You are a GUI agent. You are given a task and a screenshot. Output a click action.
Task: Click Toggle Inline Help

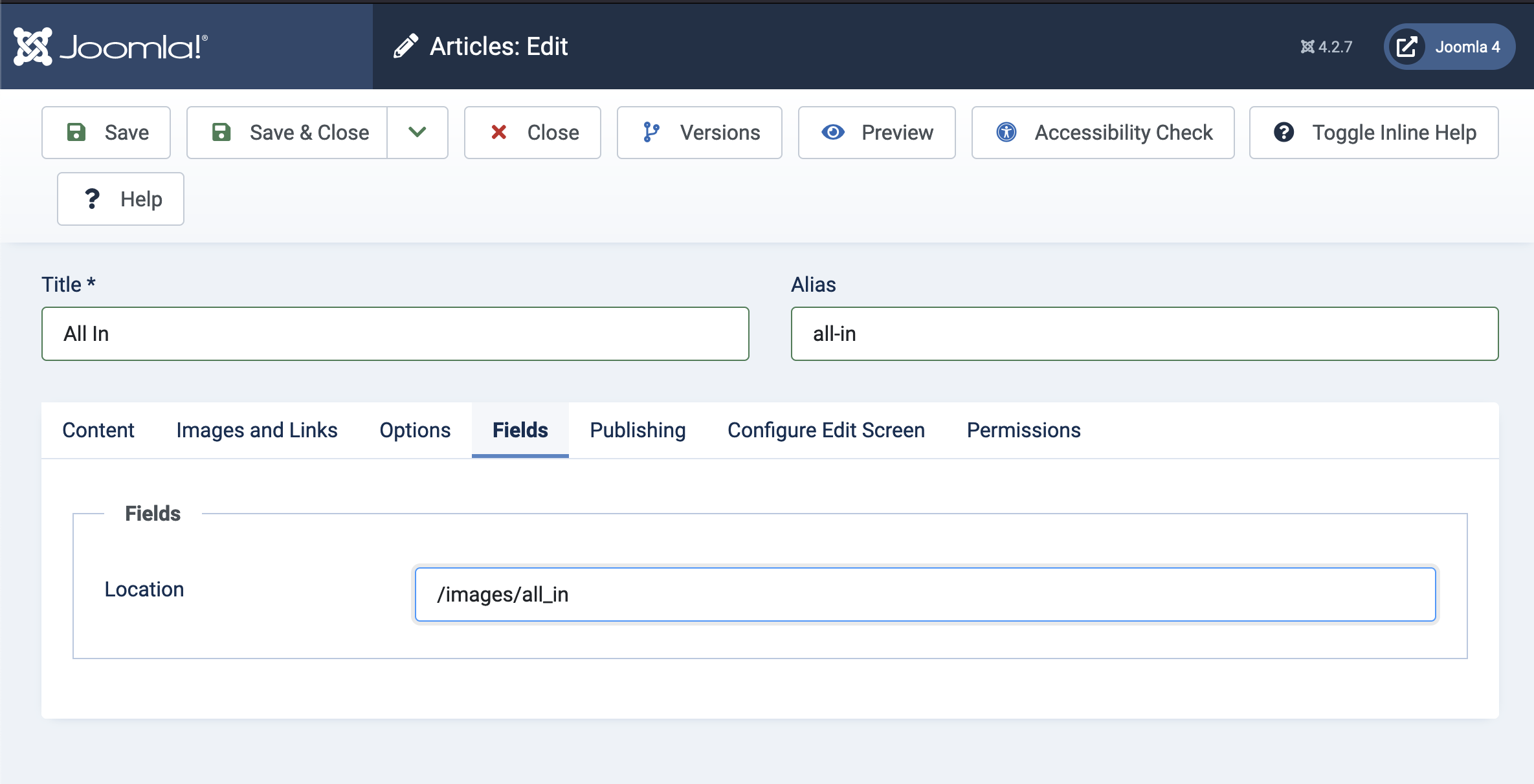coord(1374,133)
